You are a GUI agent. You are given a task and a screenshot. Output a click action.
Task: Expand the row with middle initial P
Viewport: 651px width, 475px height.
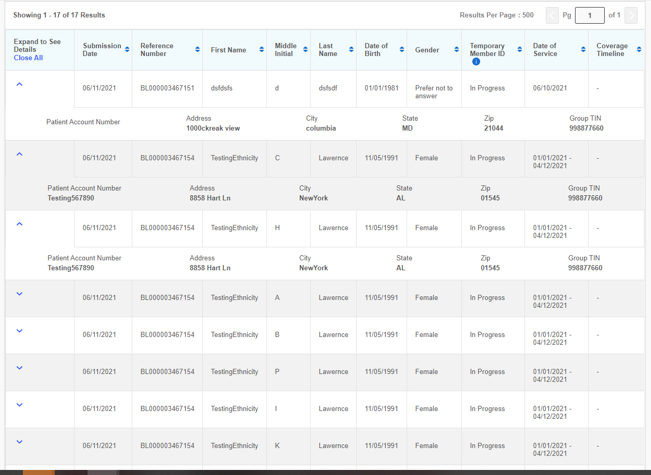pos(19,368)
